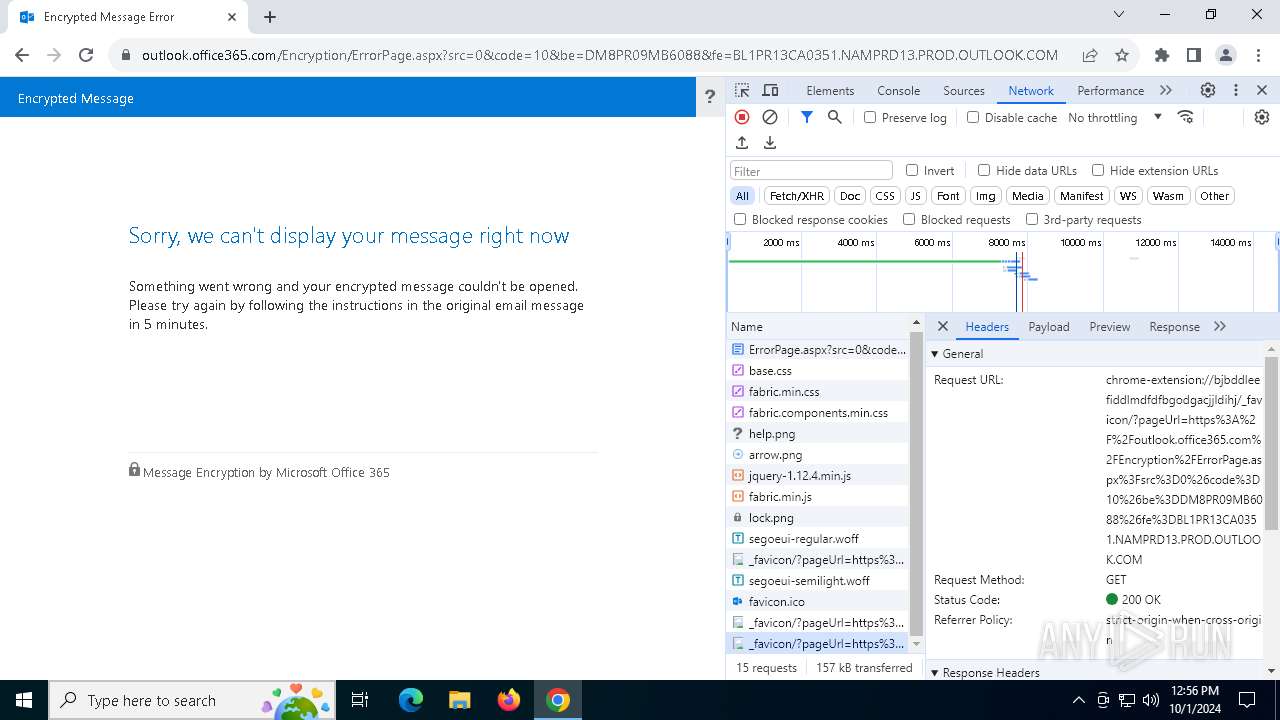Bookmark this tab with star icon
1280x720 pixels.
[1122, 55]
